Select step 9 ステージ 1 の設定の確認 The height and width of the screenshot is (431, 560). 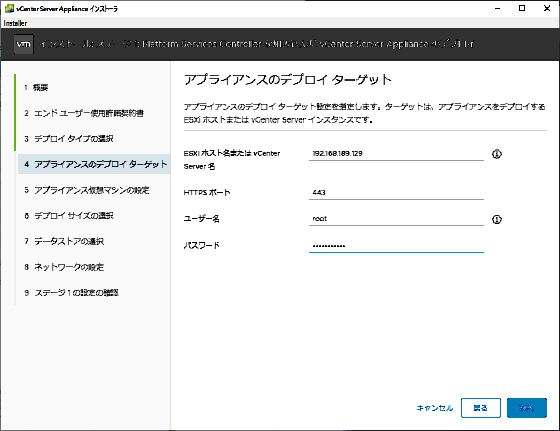coord(71,293)
